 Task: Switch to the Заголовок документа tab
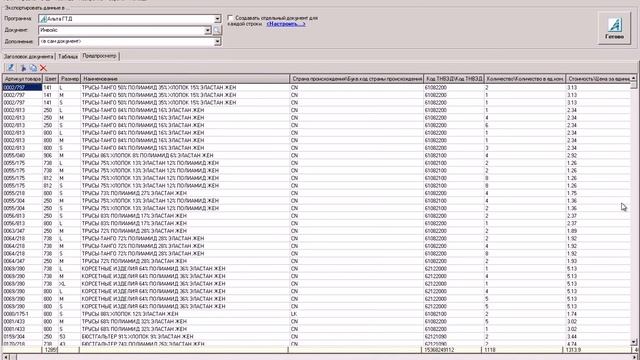click(29, 56)
